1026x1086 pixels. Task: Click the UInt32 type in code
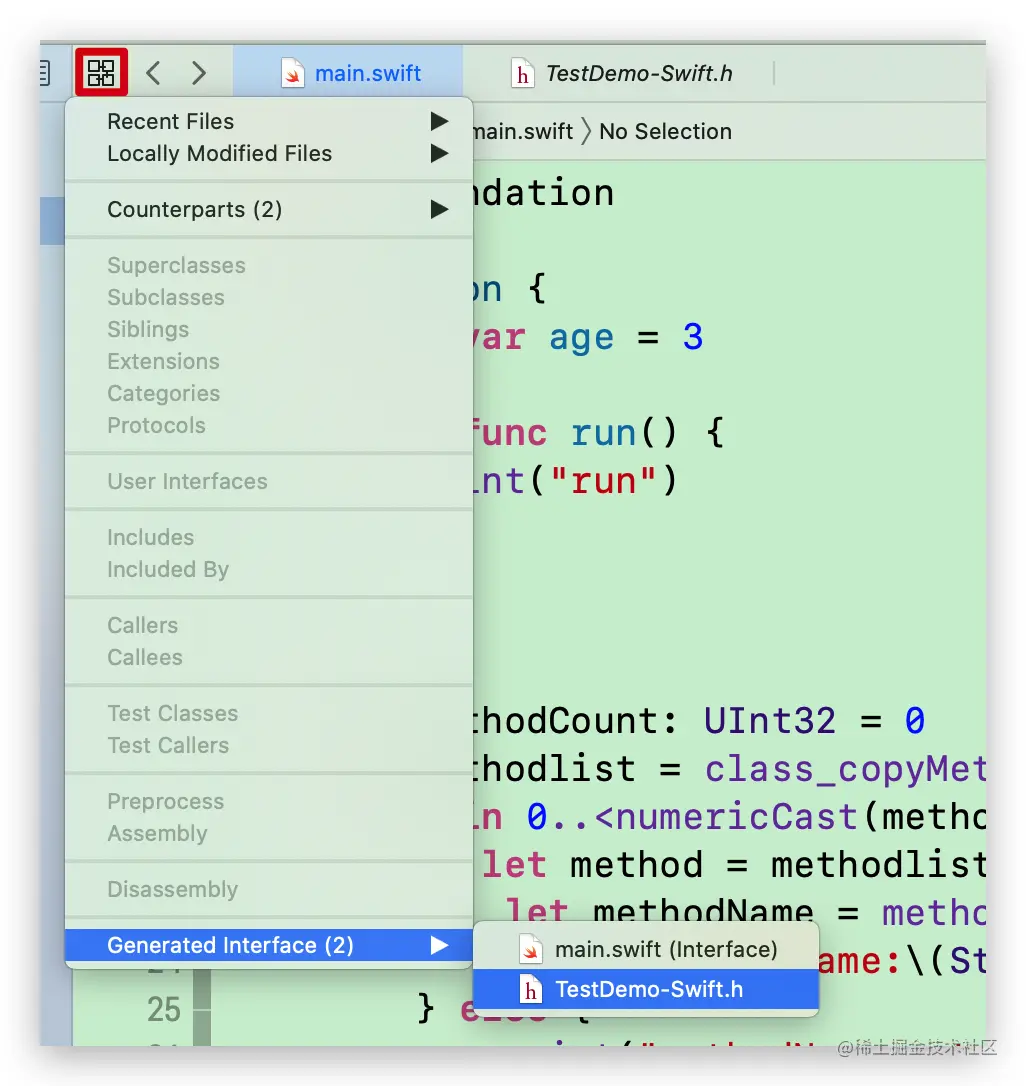click(770, 721)
